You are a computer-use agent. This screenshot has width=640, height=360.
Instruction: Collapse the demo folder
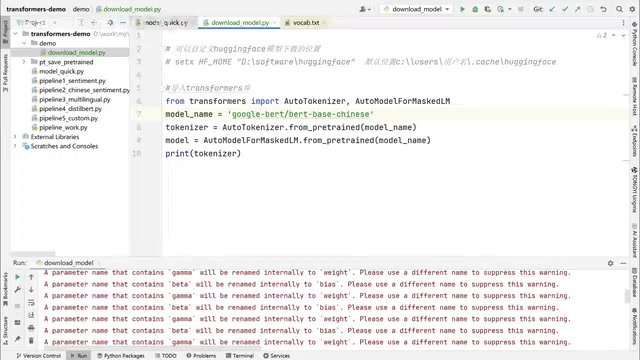pyautogui.click(x=24, y=43)
